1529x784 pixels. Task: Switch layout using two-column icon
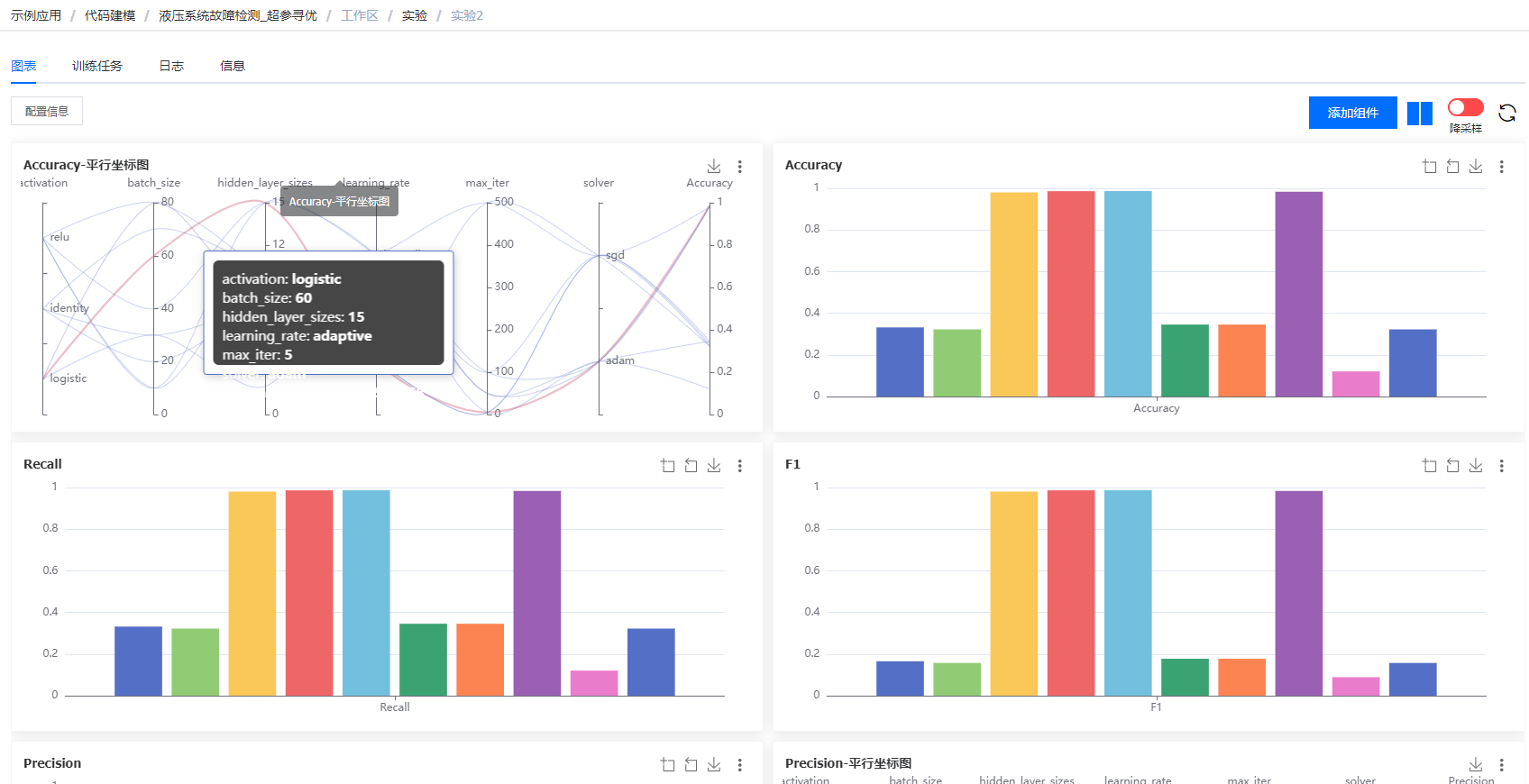click(x=1420, y=113)
